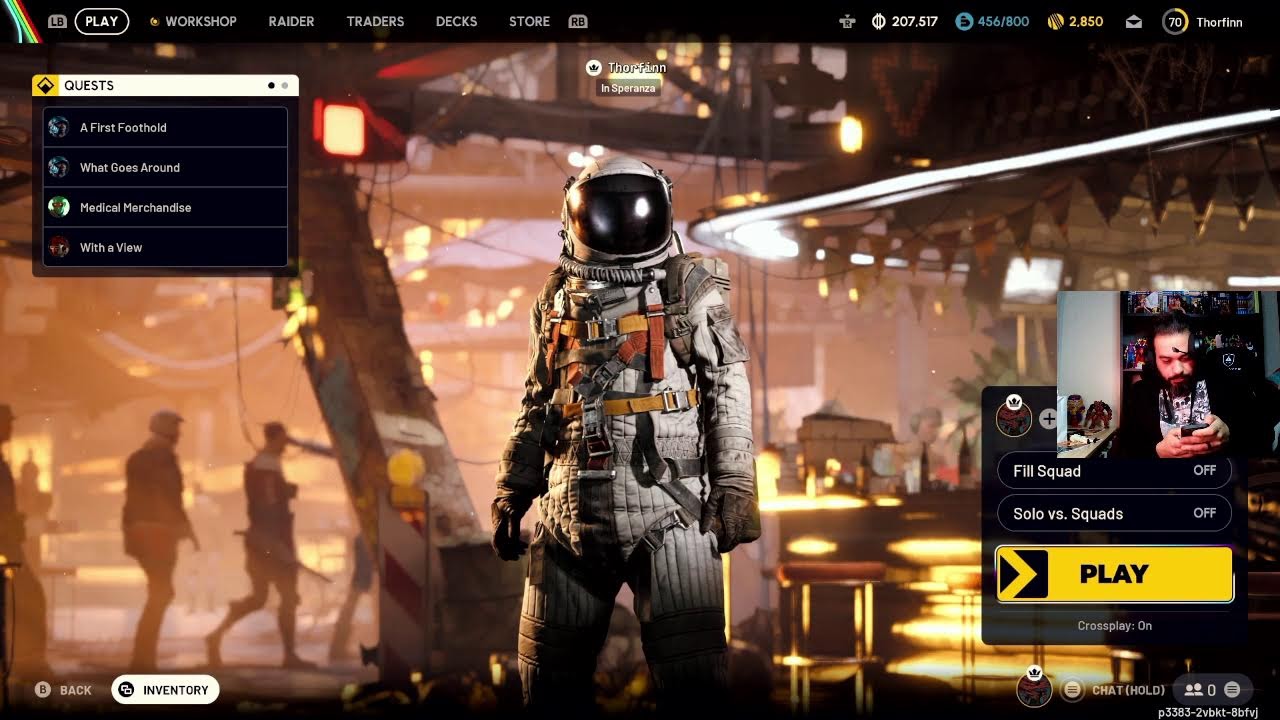Open the With a View quest
Viewport: 1280px width, 720px height.
pos(165,247)
